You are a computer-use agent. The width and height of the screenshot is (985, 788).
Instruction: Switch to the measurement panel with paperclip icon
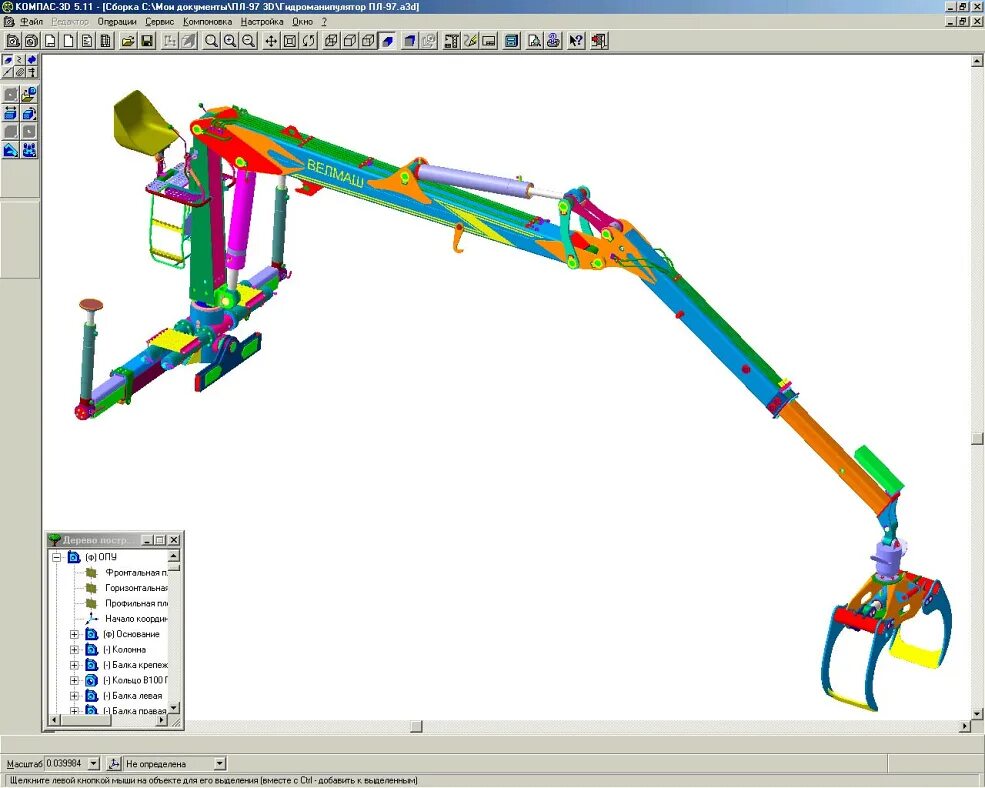click(x=19, y=72)
